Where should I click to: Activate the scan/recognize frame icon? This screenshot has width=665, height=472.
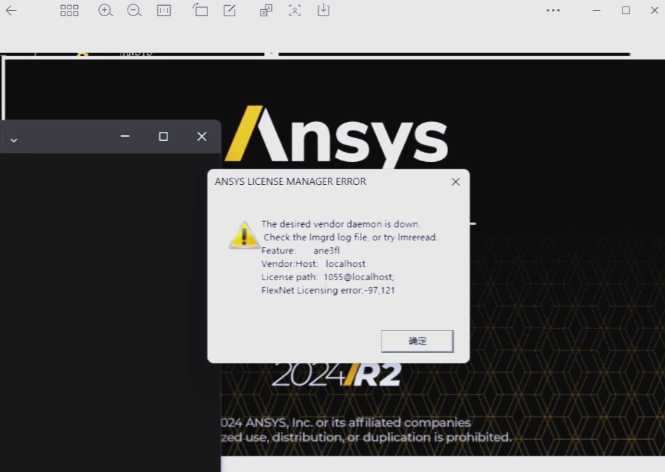click(295, 10)
